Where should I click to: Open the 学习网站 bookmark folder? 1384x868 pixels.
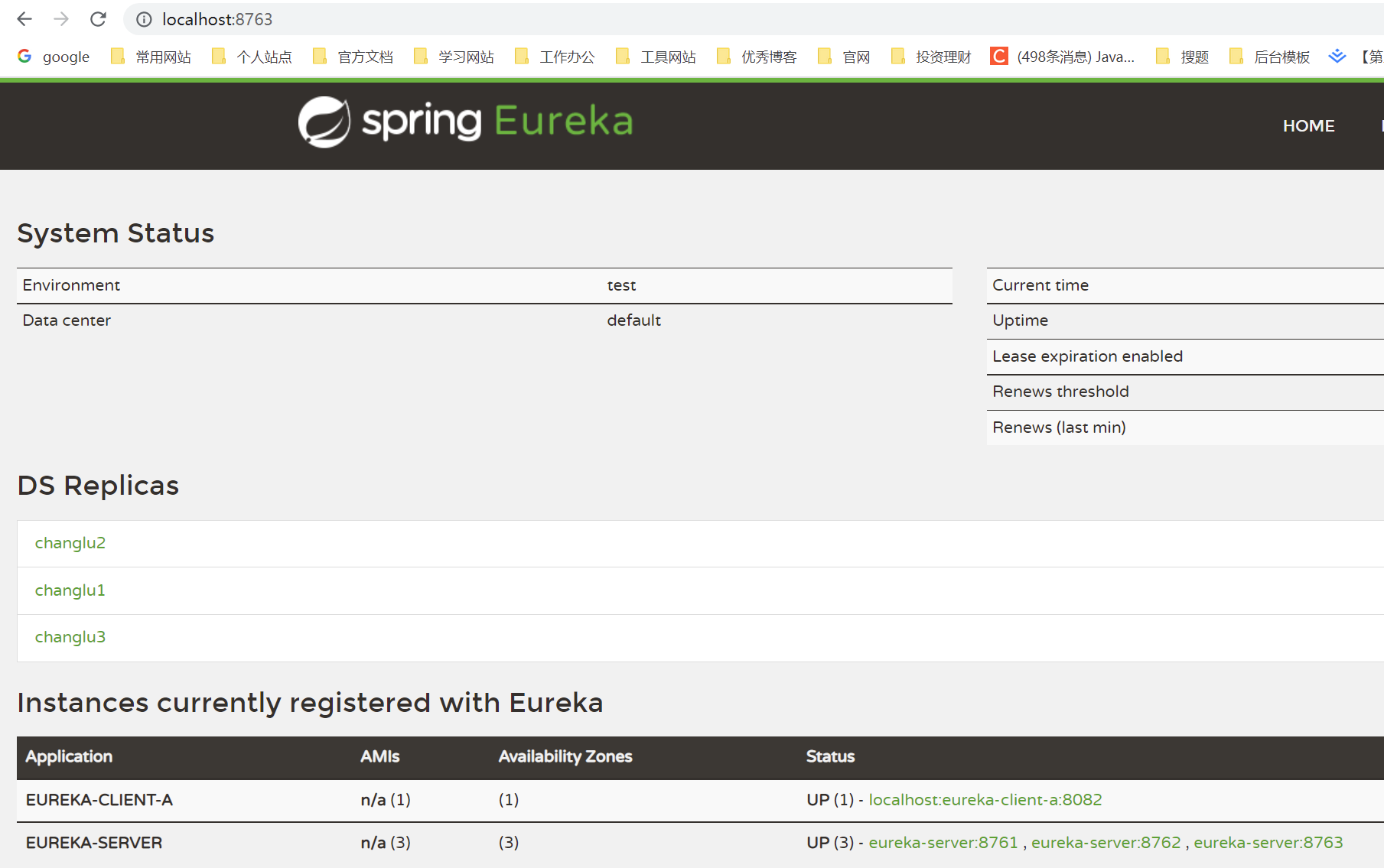pos(454,57)
